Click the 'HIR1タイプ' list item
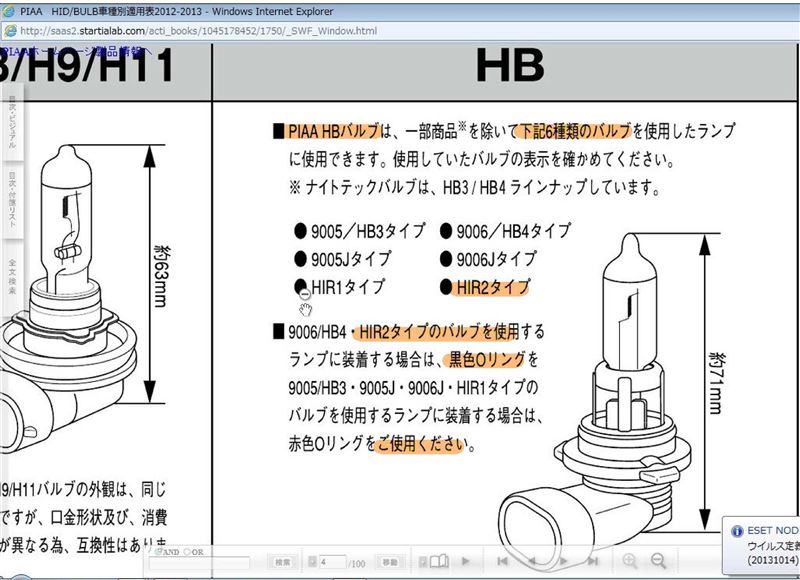The image size is (800, 580). point(347,287)
